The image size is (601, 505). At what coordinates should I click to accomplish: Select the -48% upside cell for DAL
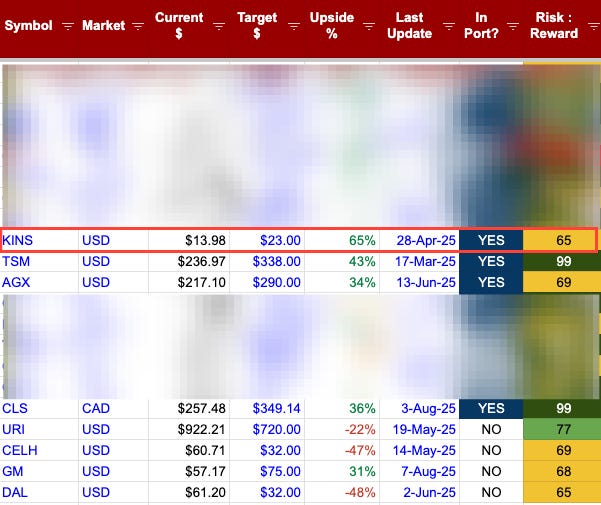point(342,492)
